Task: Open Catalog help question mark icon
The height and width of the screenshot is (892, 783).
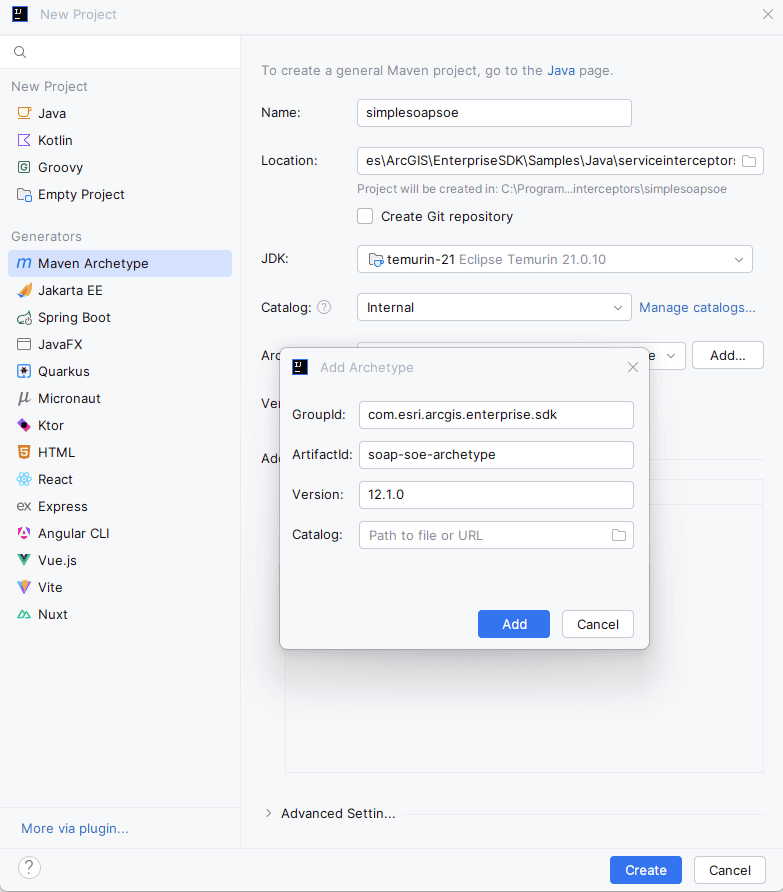Action: pos(324,307)
